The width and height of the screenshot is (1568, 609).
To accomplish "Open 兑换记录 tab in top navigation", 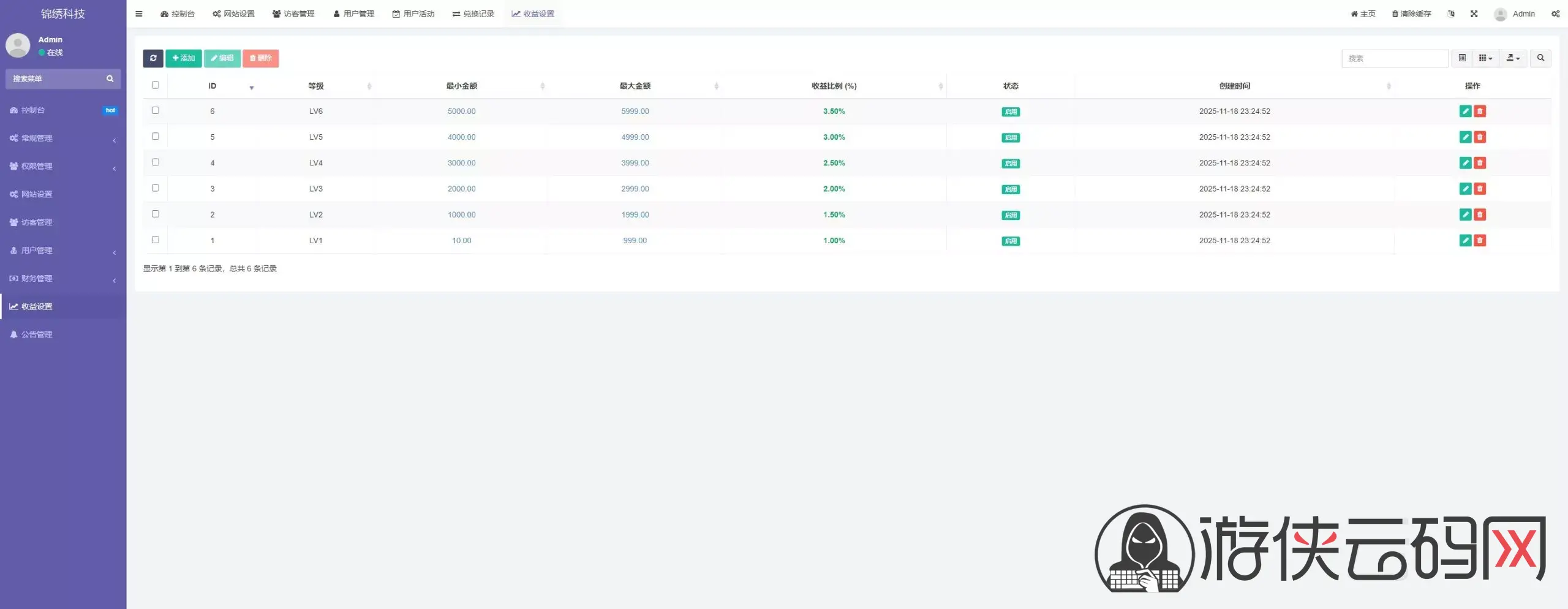I will click(x=473, y=14).
